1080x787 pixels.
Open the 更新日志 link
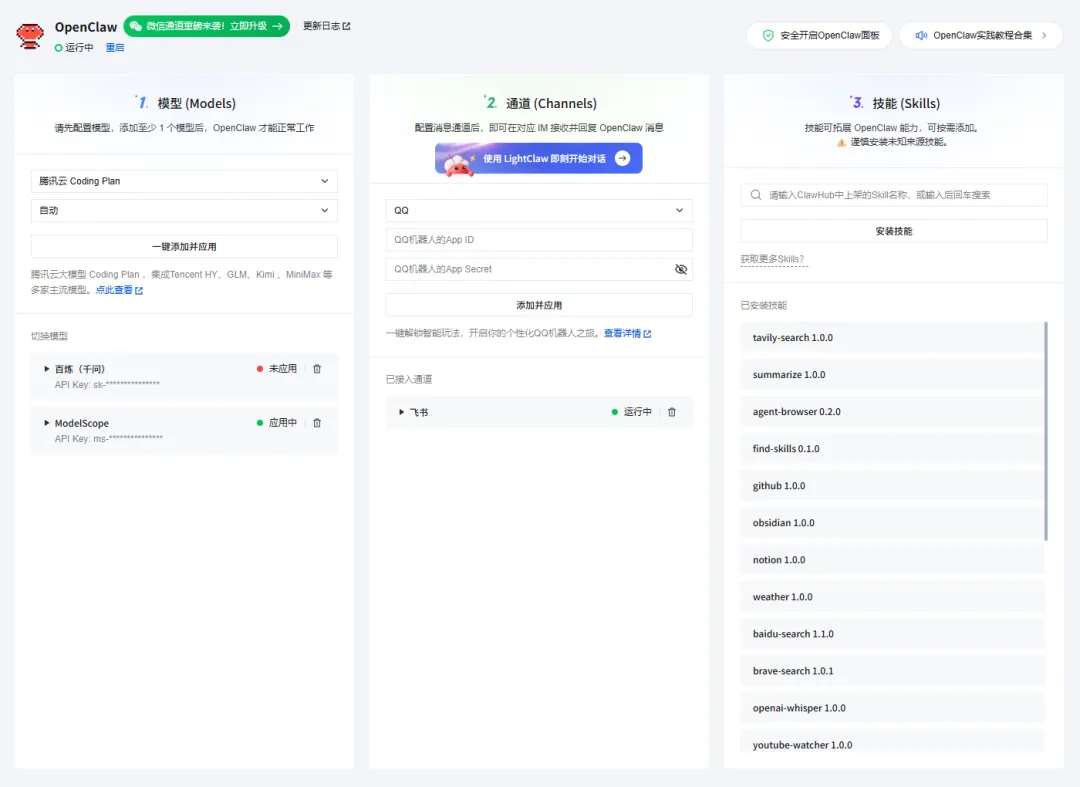pos(326,26)
